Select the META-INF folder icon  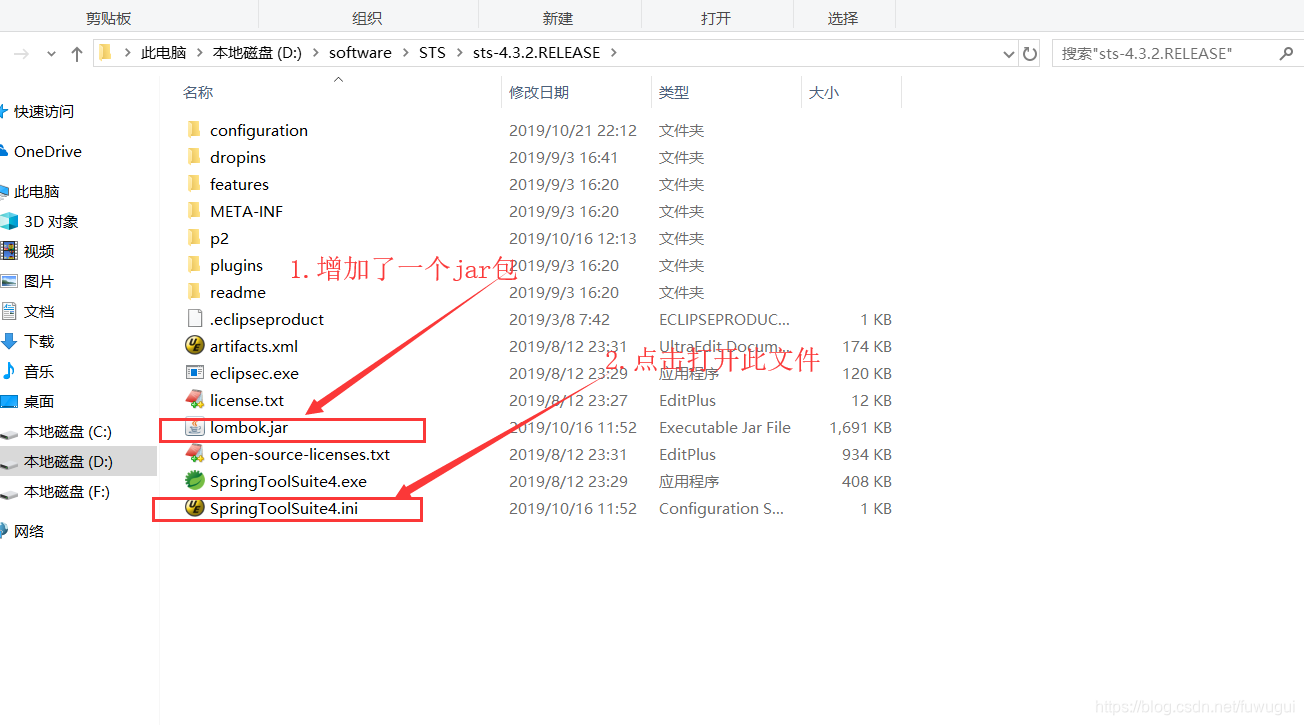[x=194, y=211]
